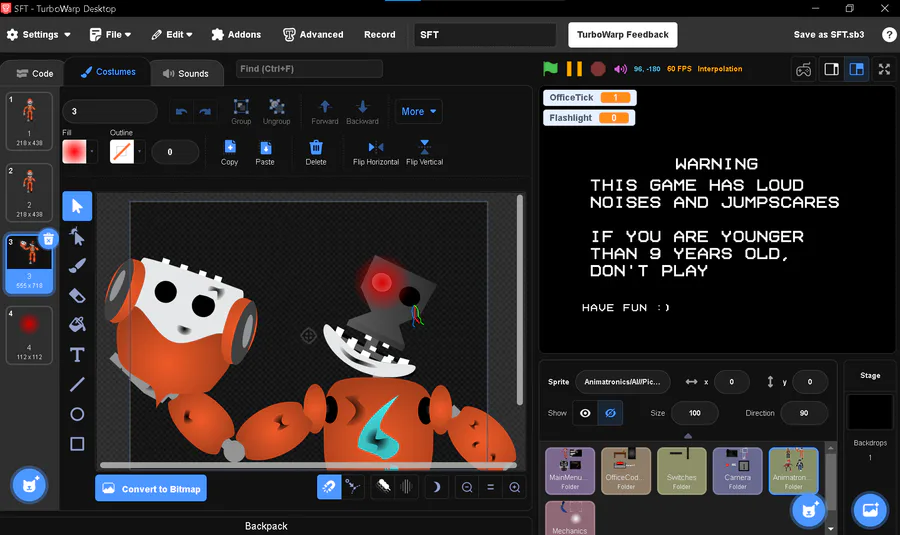This screenshot has height=535, width=900.
Task: Zoom out the costume canvas
Action: click(467, 487)
